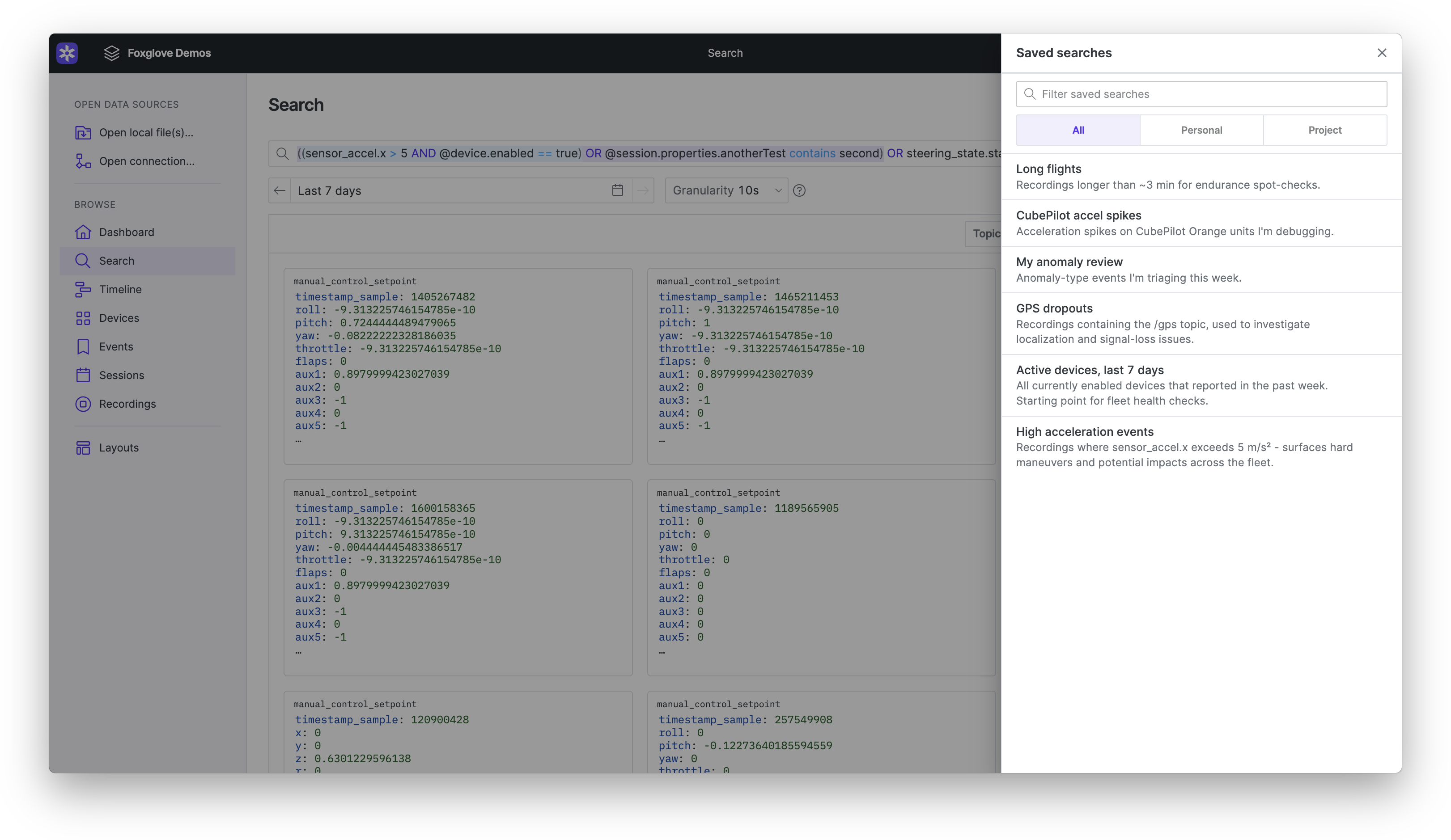Open the Sessions page
The image size is (1451, 840).
click(x=148, y=375)
